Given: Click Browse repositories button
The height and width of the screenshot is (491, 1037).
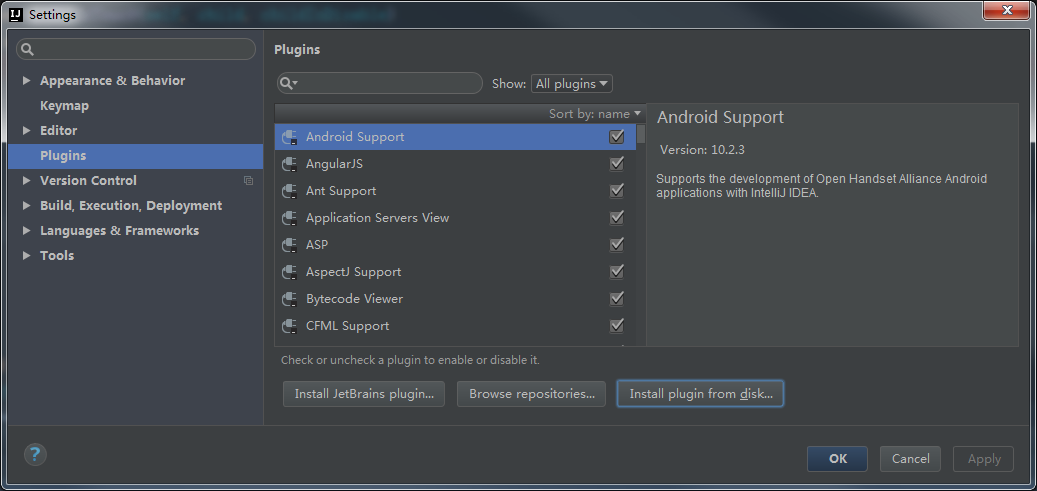Looking at the screenshot, I should (531, 394).
